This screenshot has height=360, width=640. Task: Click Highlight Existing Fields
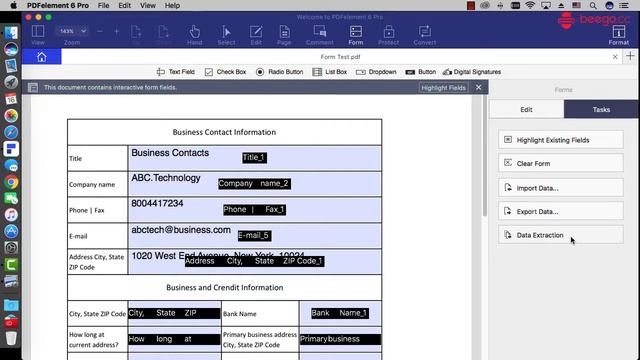click(x=561, y=140)
